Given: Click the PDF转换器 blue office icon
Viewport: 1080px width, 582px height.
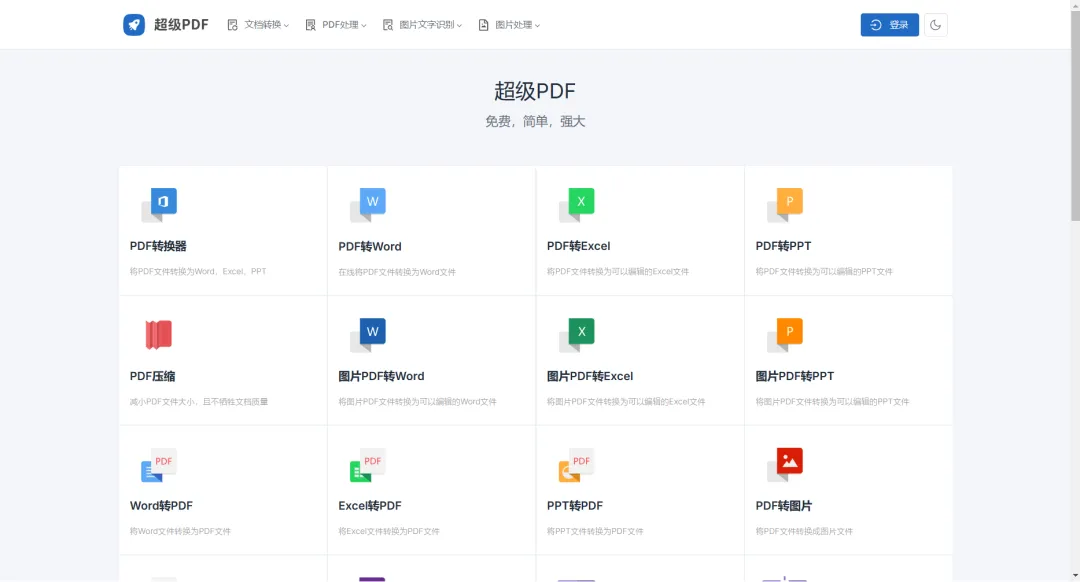Looking at the screenshot, I should [159, 205].
